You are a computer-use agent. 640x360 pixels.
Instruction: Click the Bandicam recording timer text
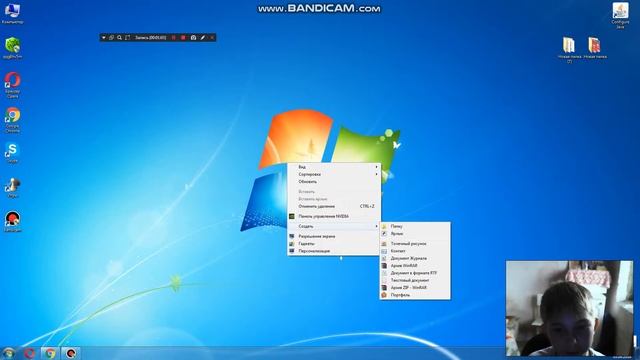pos(151,38)
